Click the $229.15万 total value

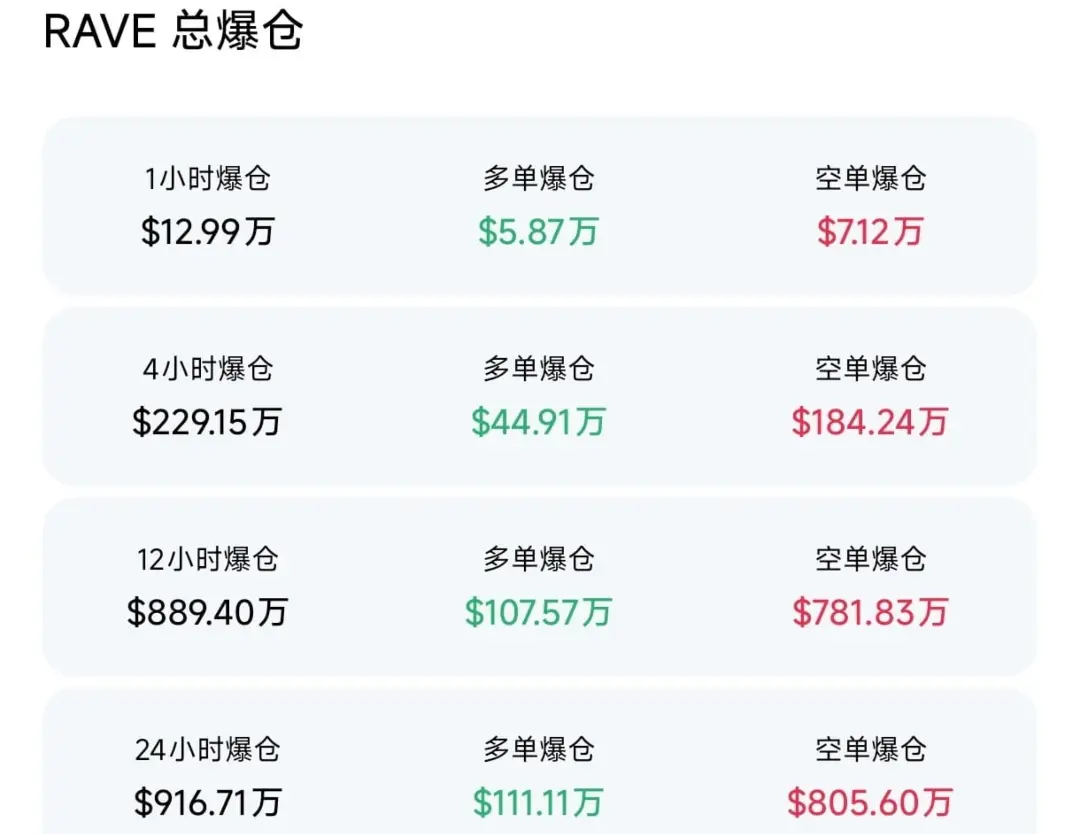pos(207,422)
